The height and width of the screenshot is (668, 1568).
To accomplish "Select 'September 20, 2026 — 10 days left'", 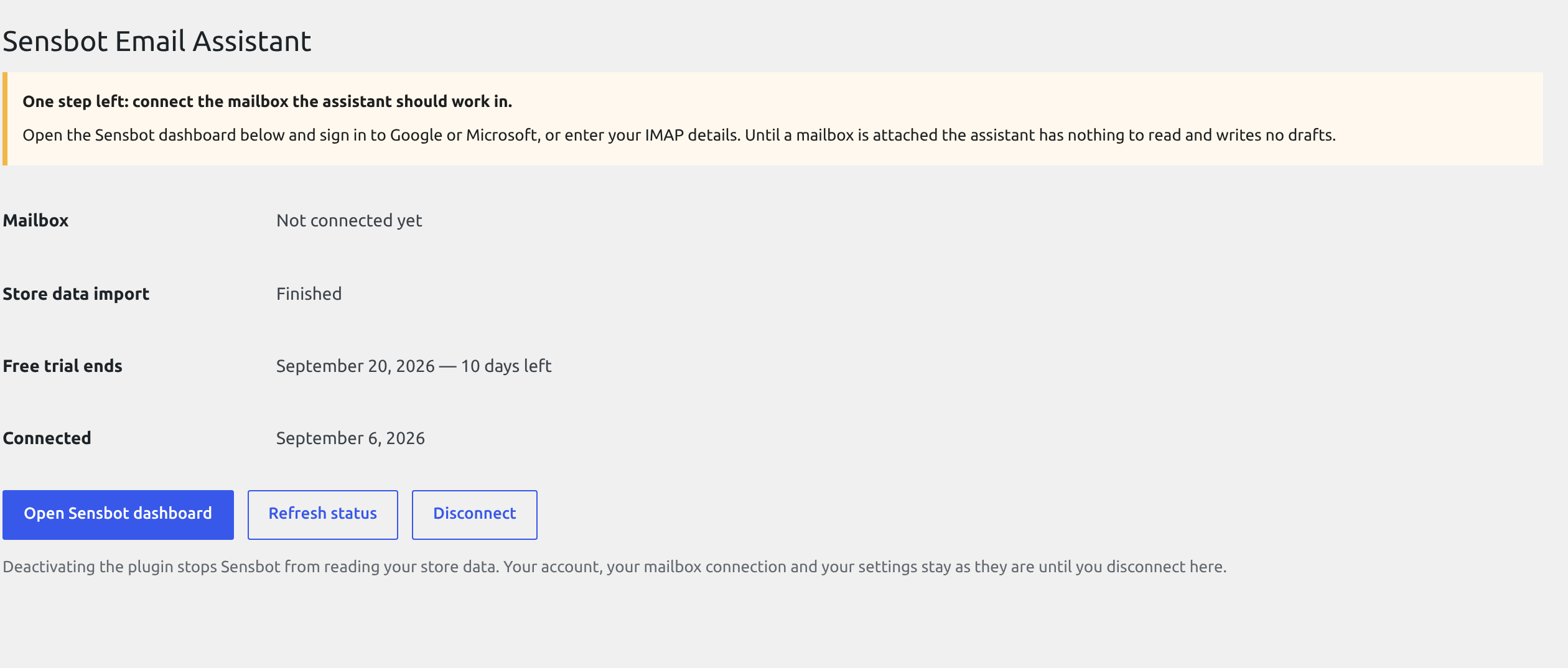I will coord(414,366).
